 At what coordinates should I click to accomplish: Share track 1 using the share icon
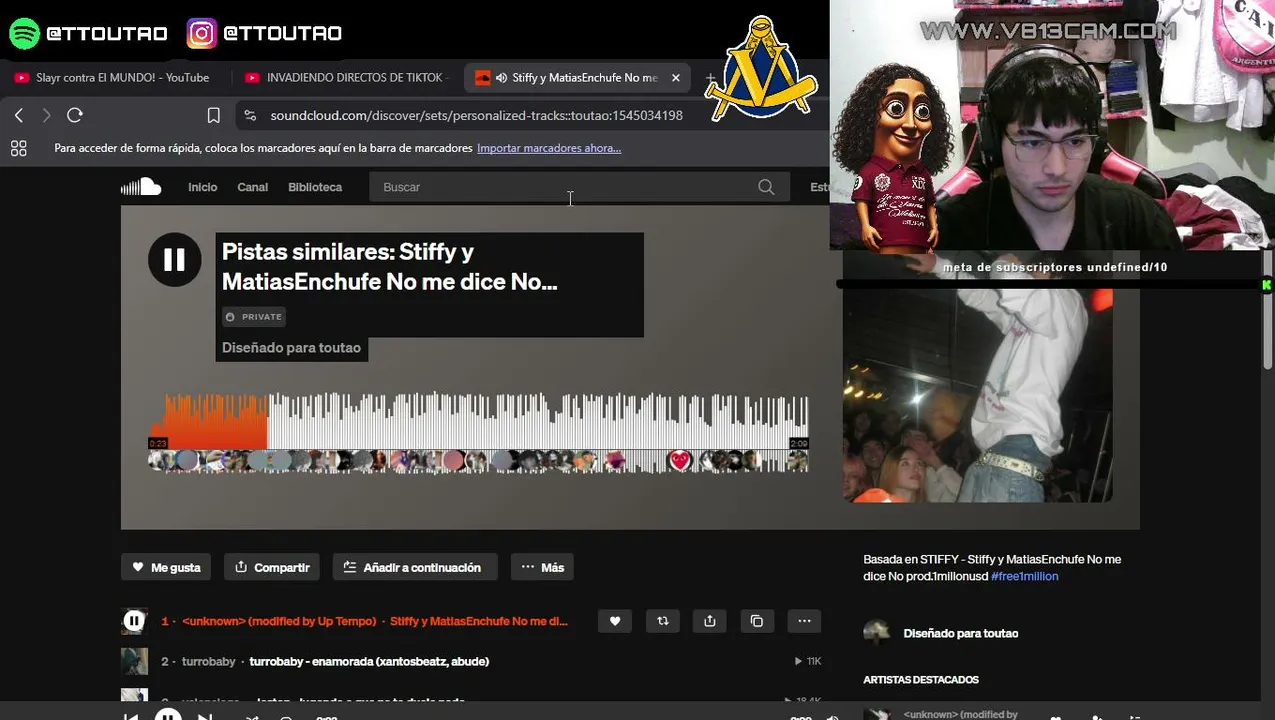click(709, 621)
